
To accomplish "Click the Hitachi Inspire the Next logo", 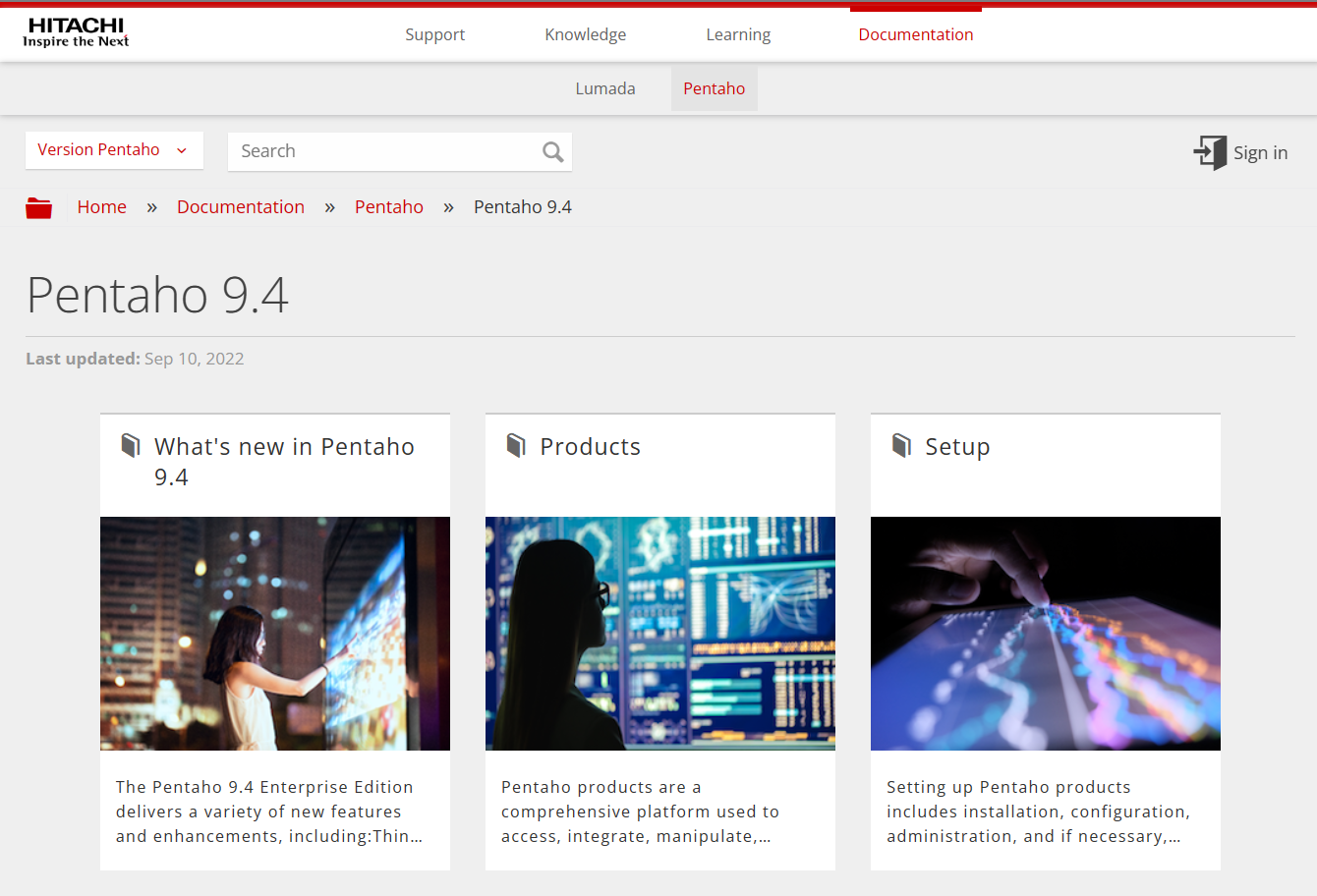I will point(76,32).
